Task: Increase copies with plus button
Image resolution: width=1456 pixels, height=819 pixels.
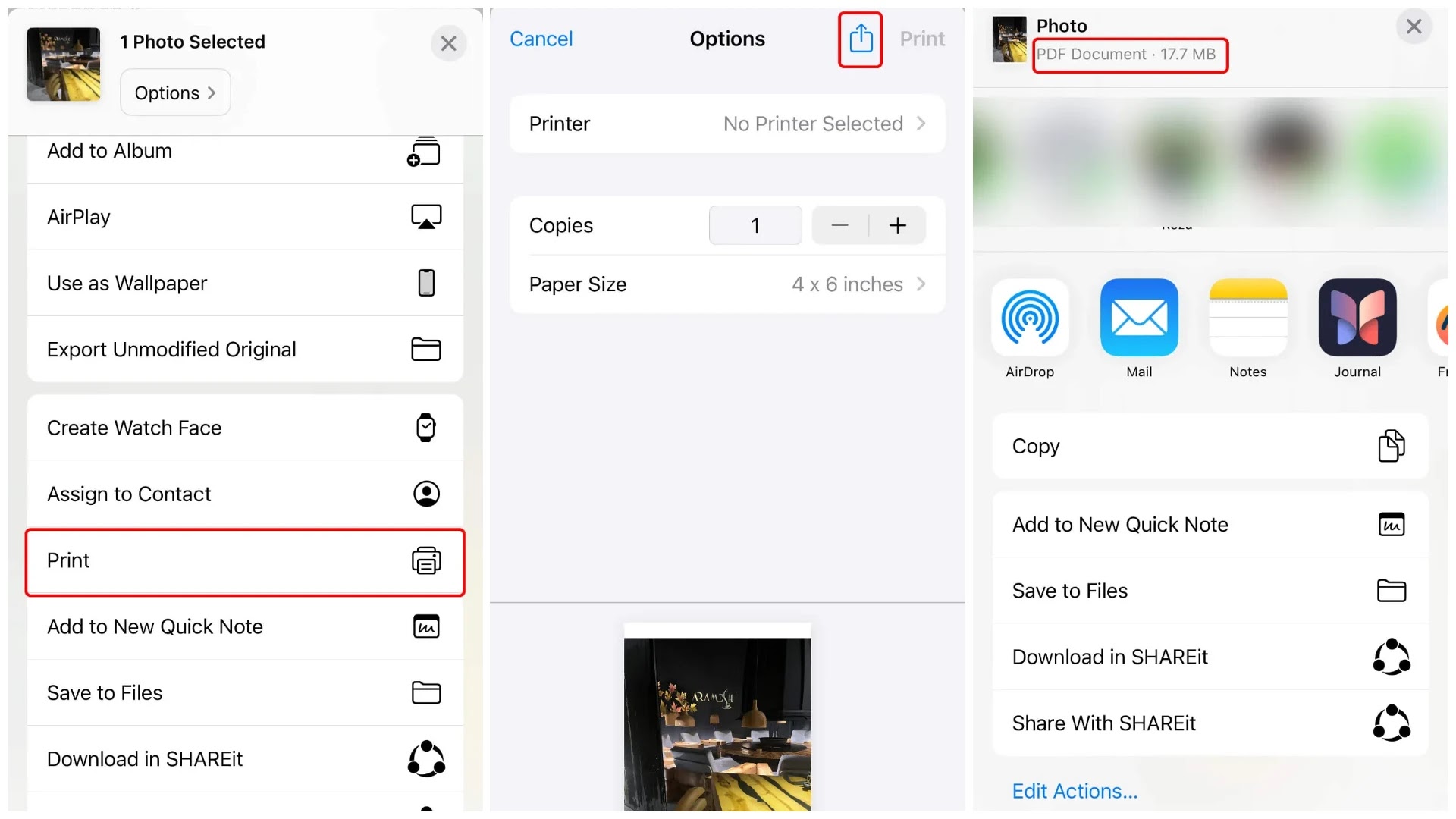Action: [x=898, y=225]
